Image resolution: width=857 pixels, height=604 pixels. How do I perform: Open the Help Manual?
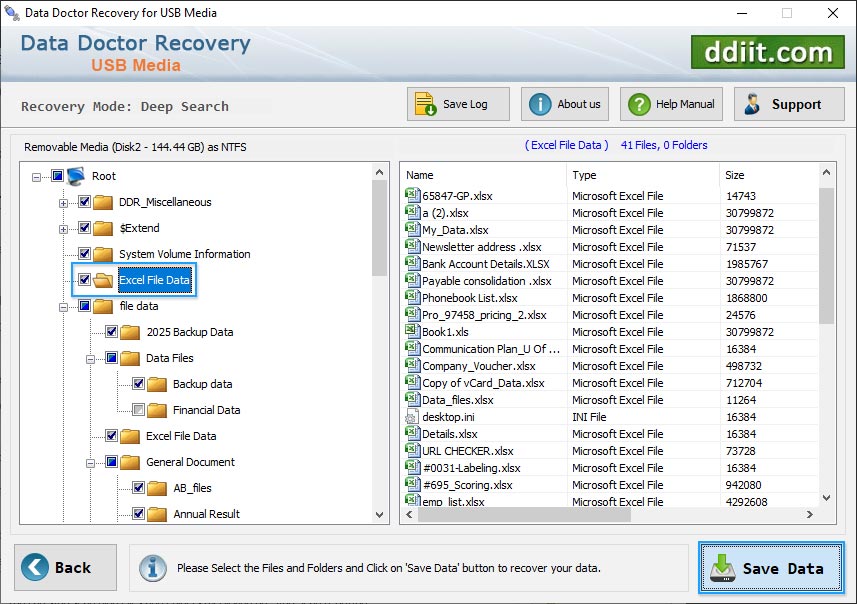click(671, 104)
